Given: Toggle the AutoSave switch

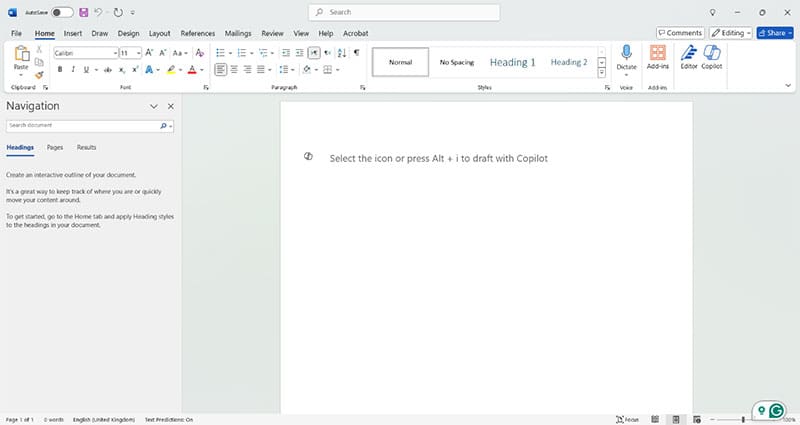Looking at the screenshot, I should point(62,12).
